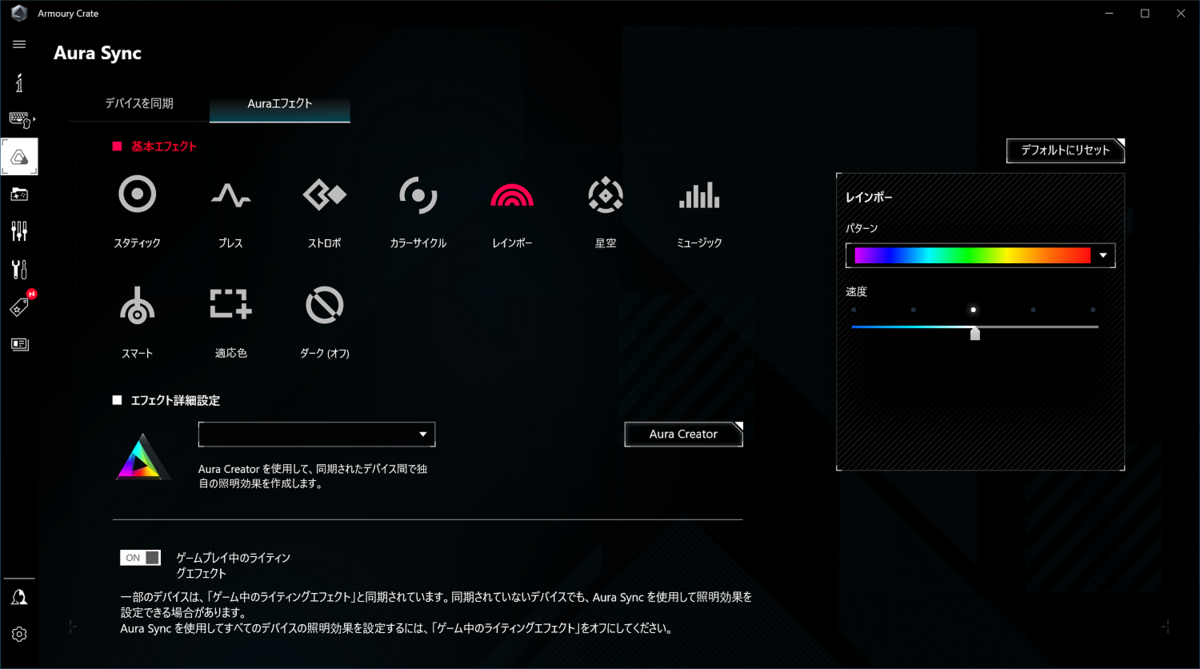
Task: Open the keyboard Devices icon in the sidebar
Action: click(x=20, y=120)
